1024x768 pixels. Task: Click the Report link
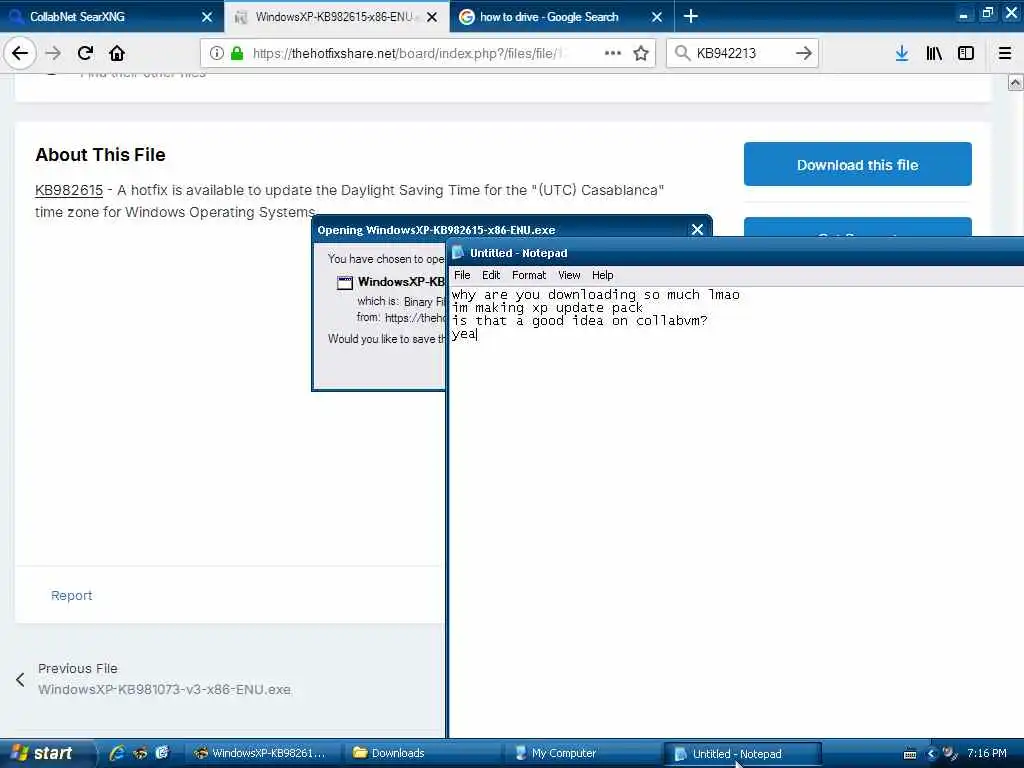(72, 596)
